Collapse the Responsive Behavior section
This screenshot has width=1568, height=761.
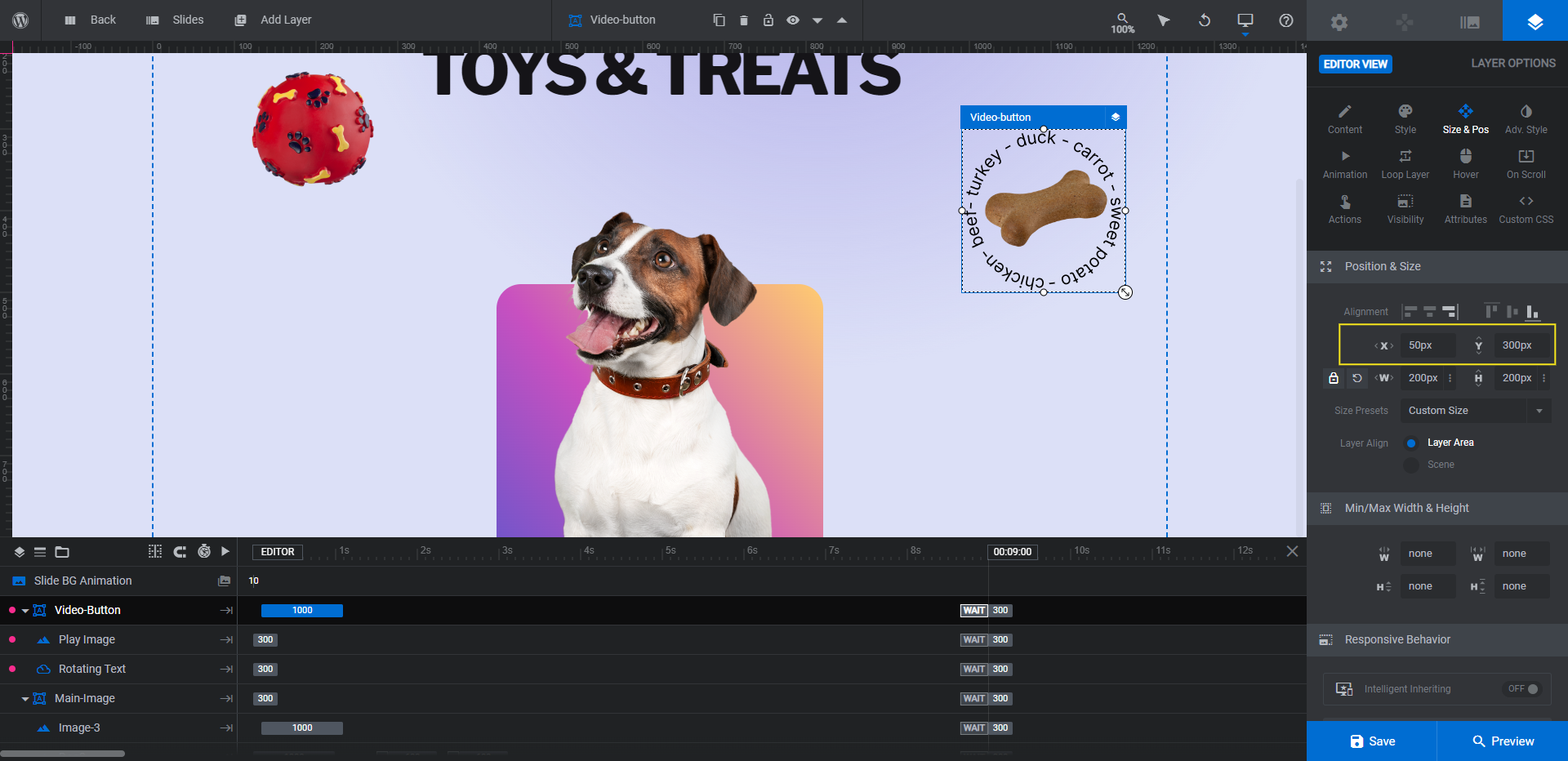[1437, 640]
